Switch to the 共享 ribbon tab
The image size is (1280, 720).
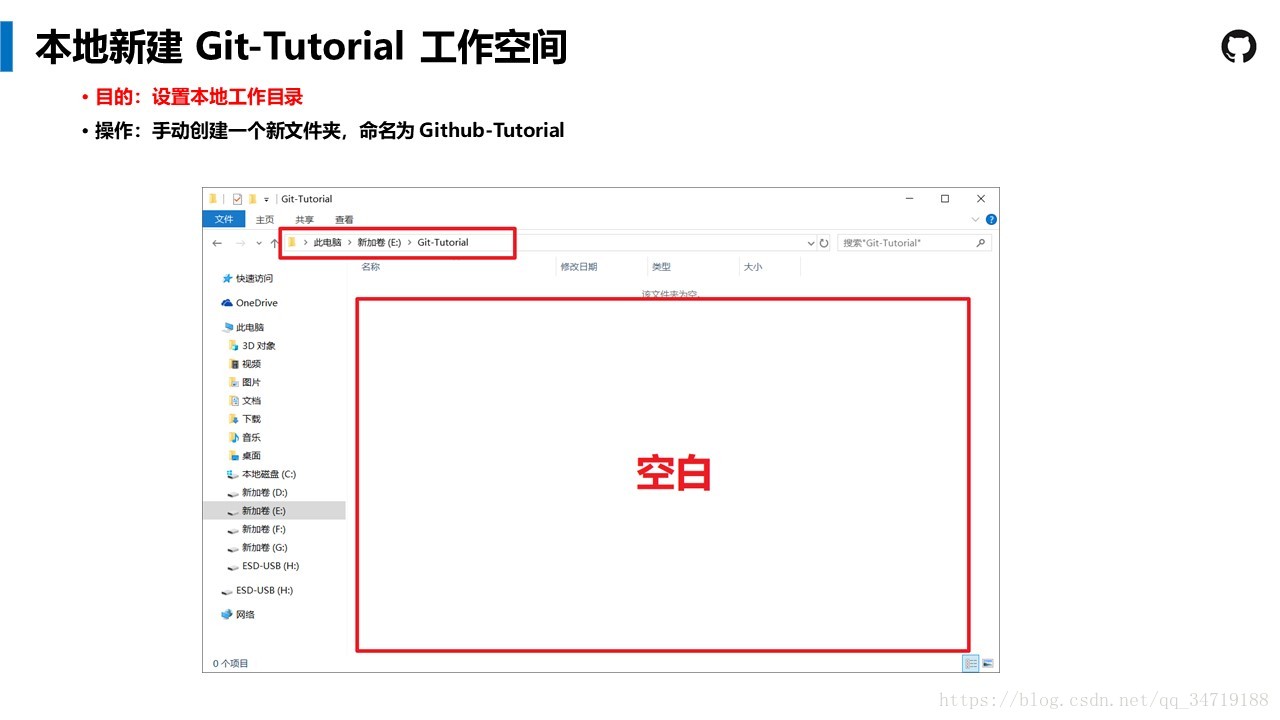tap(304, 220)
